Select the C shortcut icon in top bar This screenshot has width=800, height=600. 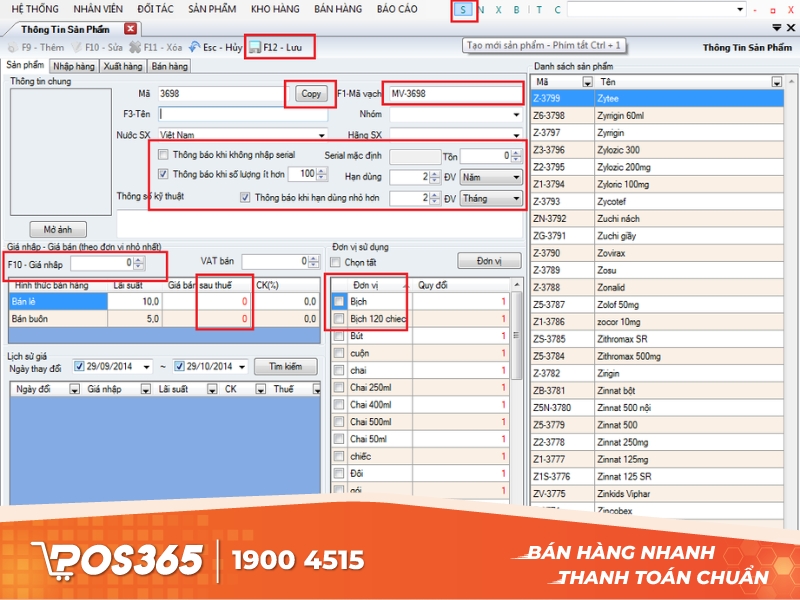pyautogui.click(x=557, y=10)
